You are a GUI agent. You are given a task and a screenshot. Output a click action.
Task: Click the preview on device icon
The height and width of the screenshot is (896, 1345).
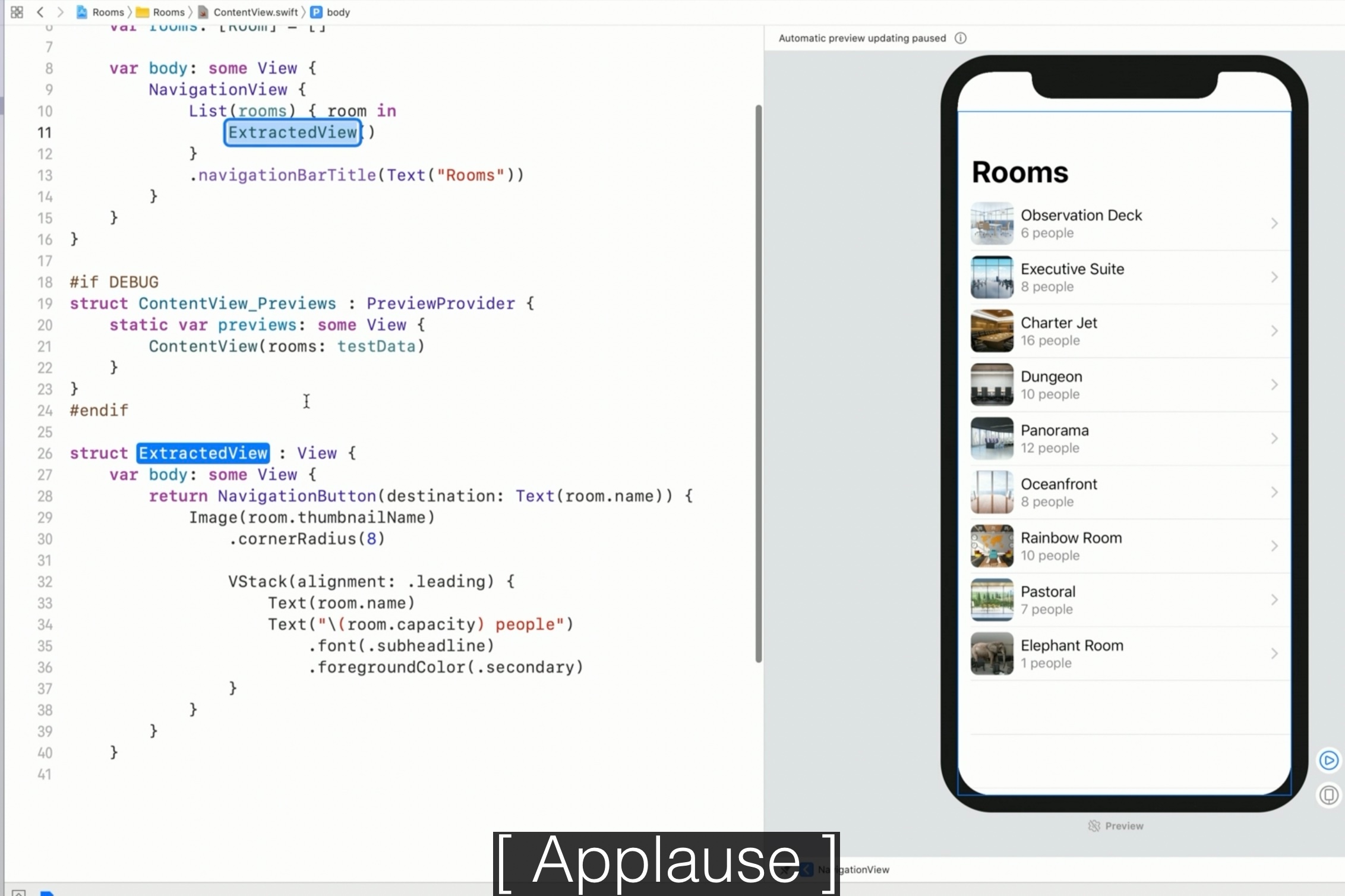coord(1328,794)
